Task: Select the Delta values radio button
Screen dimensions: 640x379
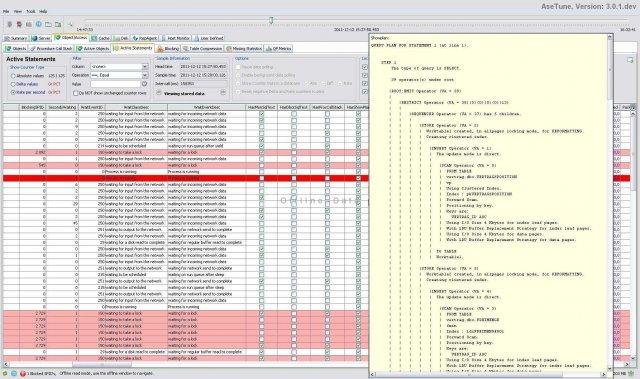Action: point(13,84)
